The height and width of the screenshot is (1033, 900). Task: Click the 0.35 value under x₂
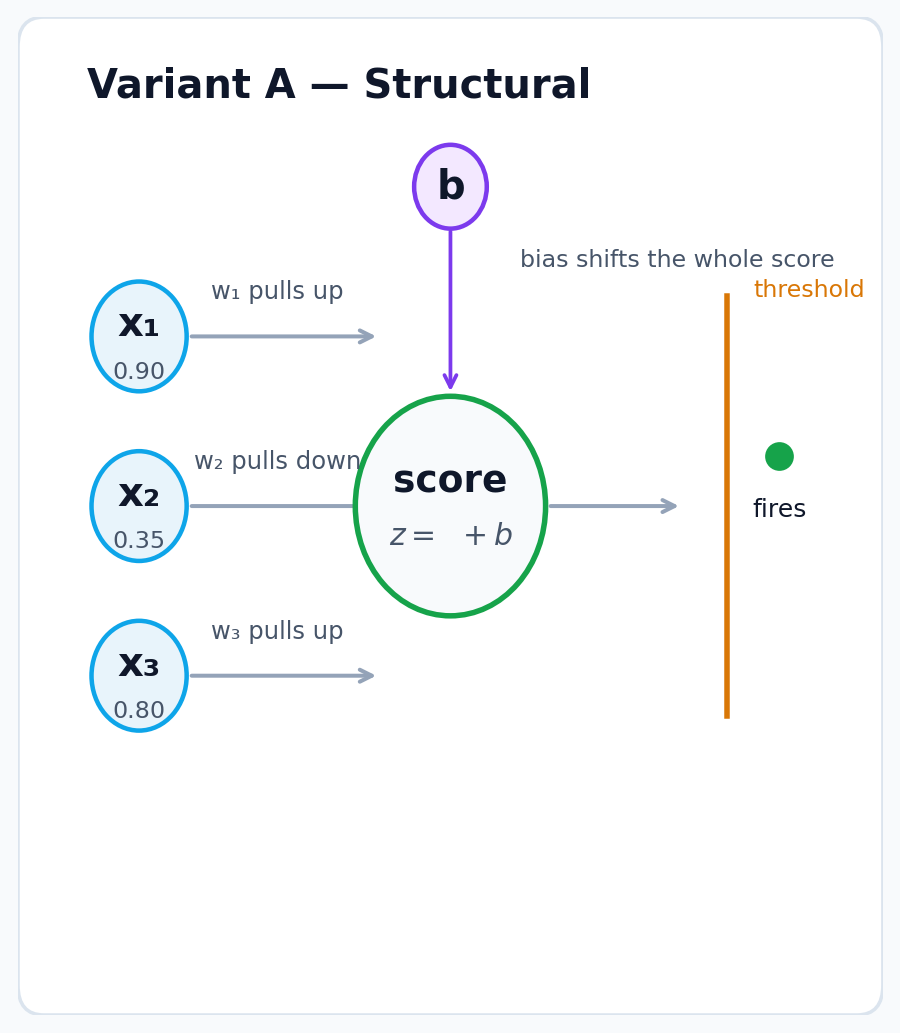tap(139, 541)
